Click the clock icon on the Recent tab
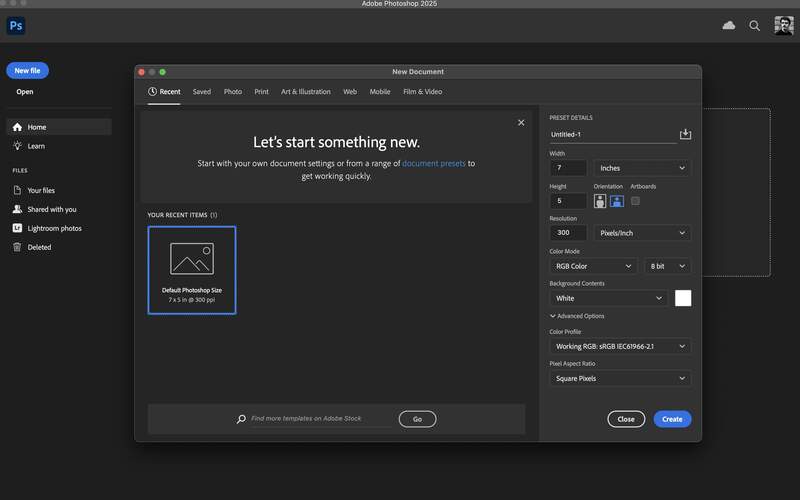The image size is (800, 500). click(x=152, y=92)
